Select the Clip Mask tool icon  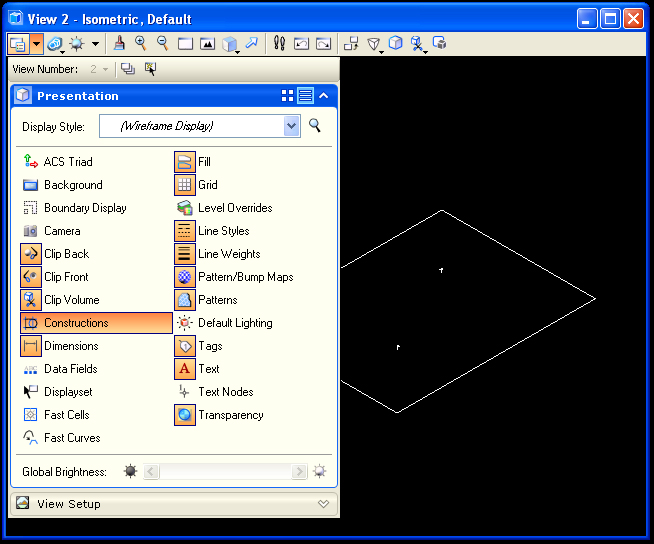tap(418, 44)
